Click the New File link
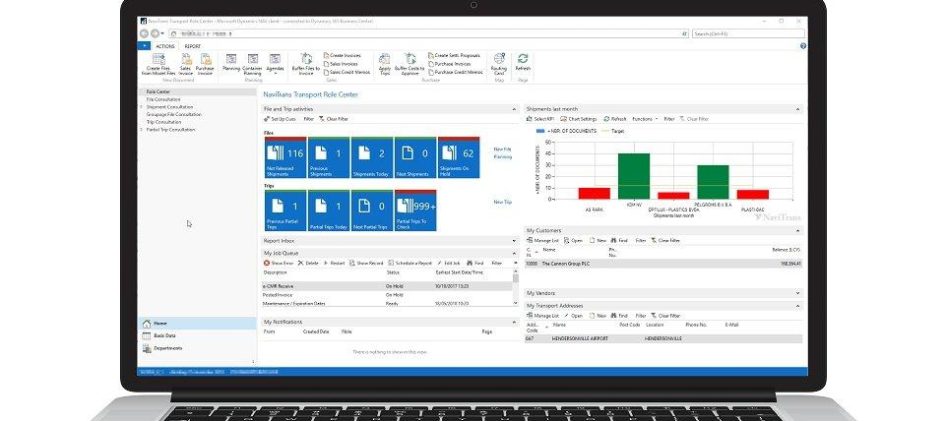 tap(503, 149)
